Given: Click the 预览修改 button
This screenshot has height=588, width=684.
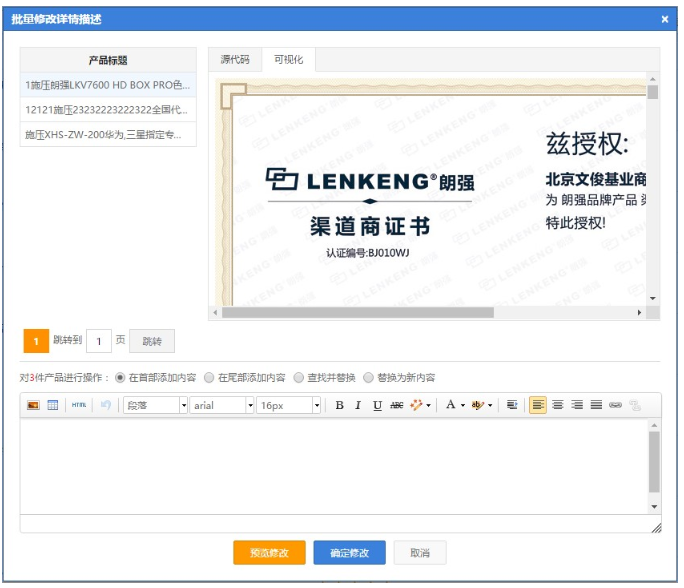Looking at the screenshot, I should 269,553.
